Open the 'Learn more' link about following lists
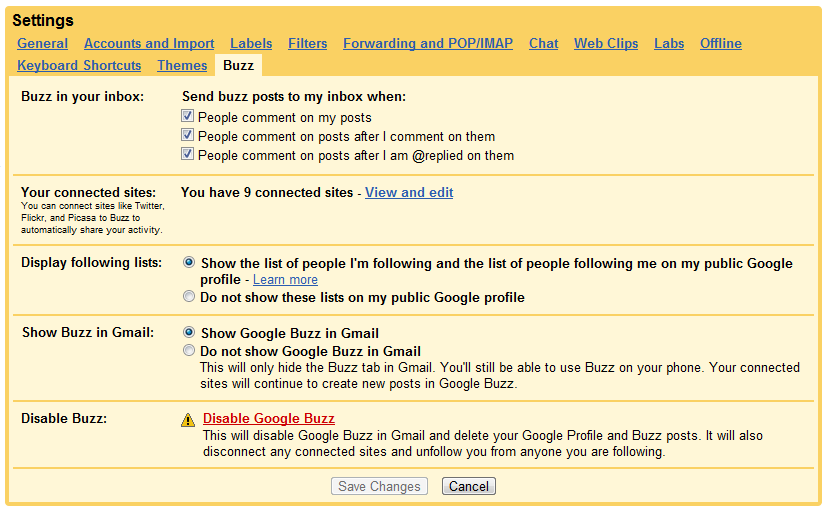This screenshot has width=827, height=510. 285,280
